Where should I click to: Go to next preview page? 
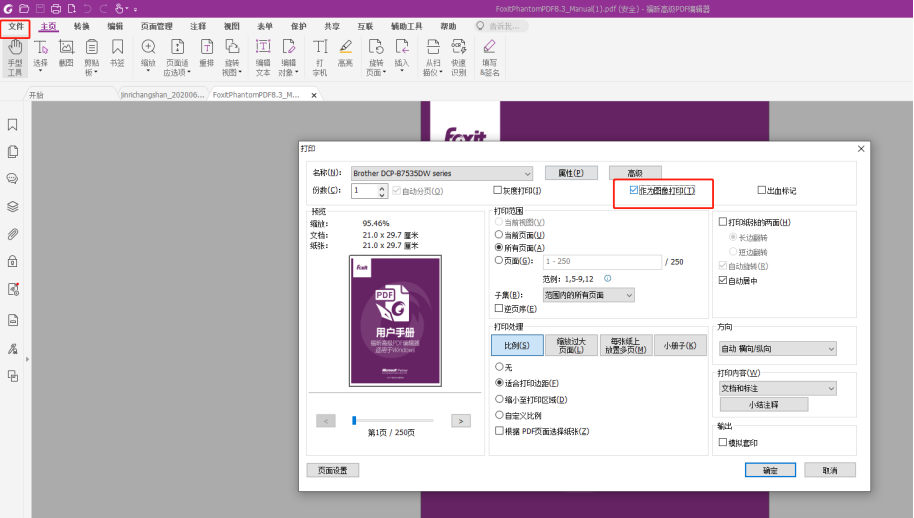(x=461, y=421)
